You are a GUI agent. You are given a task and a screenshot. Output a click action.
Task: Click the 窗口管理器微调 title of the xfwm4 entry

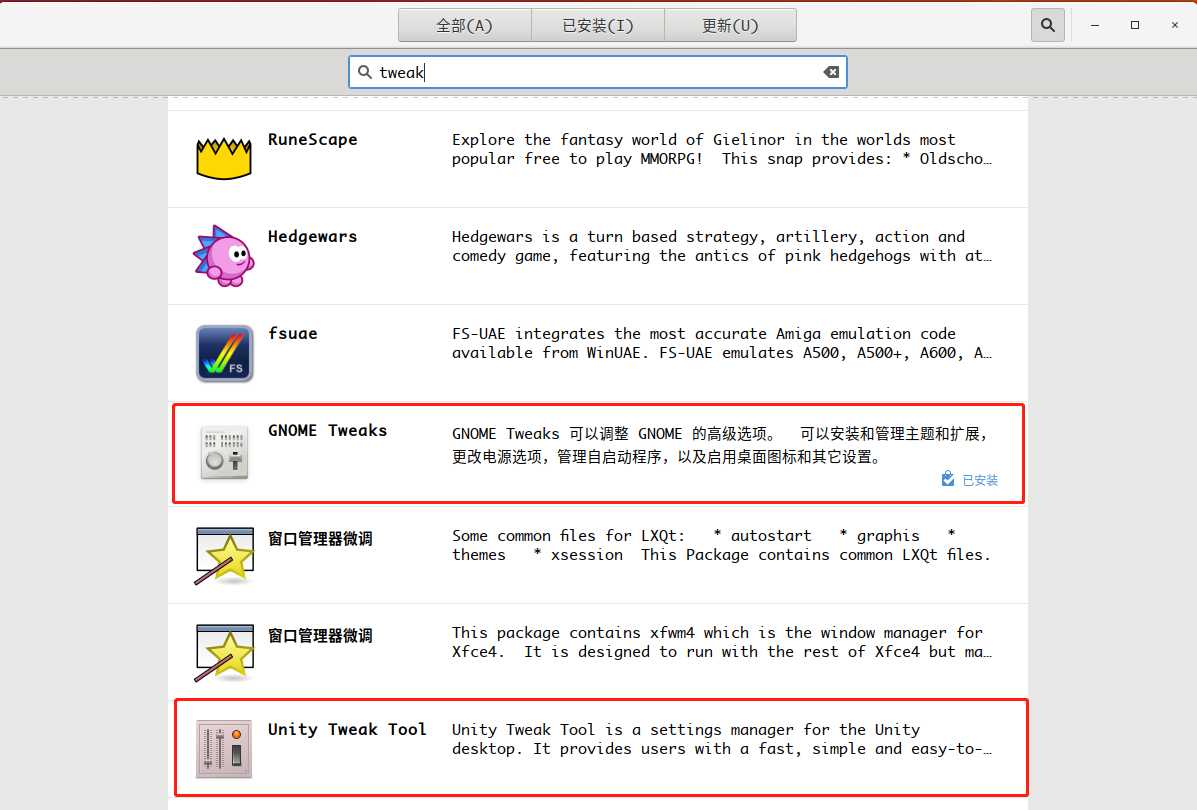(x=320, y=635)
